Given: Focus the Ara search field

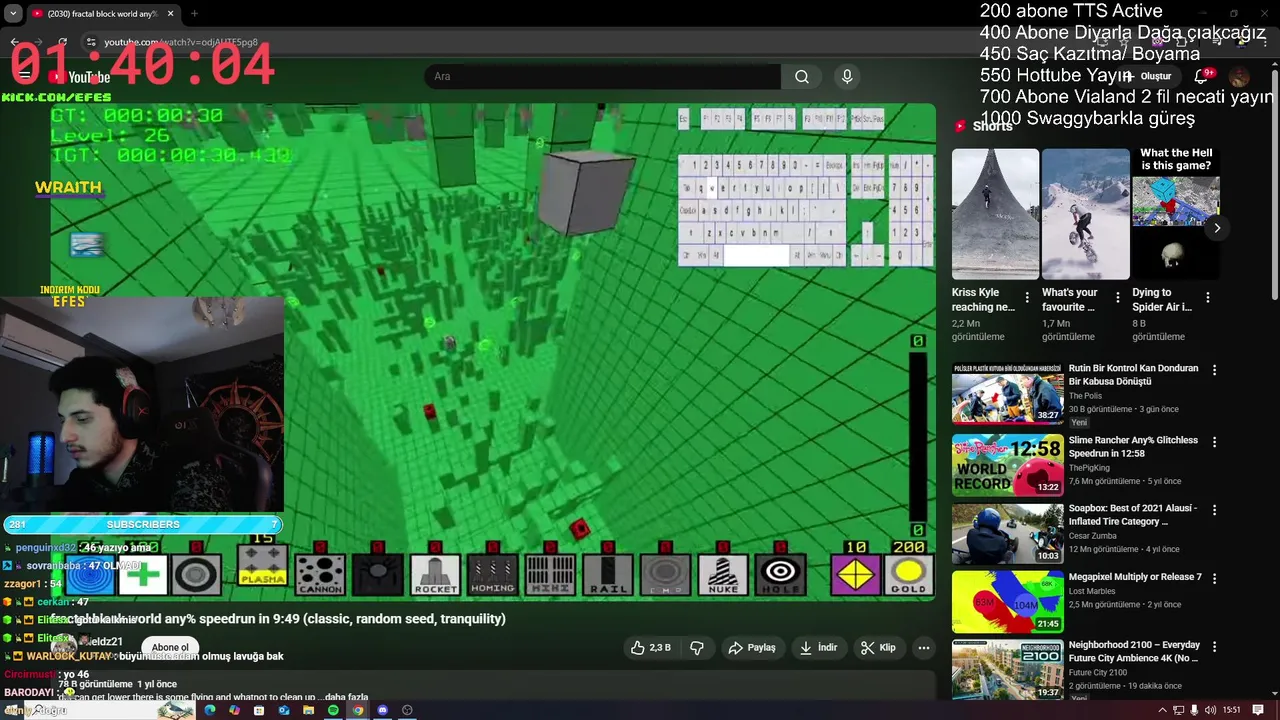Looking at the screenshot, I should [603, 77].
